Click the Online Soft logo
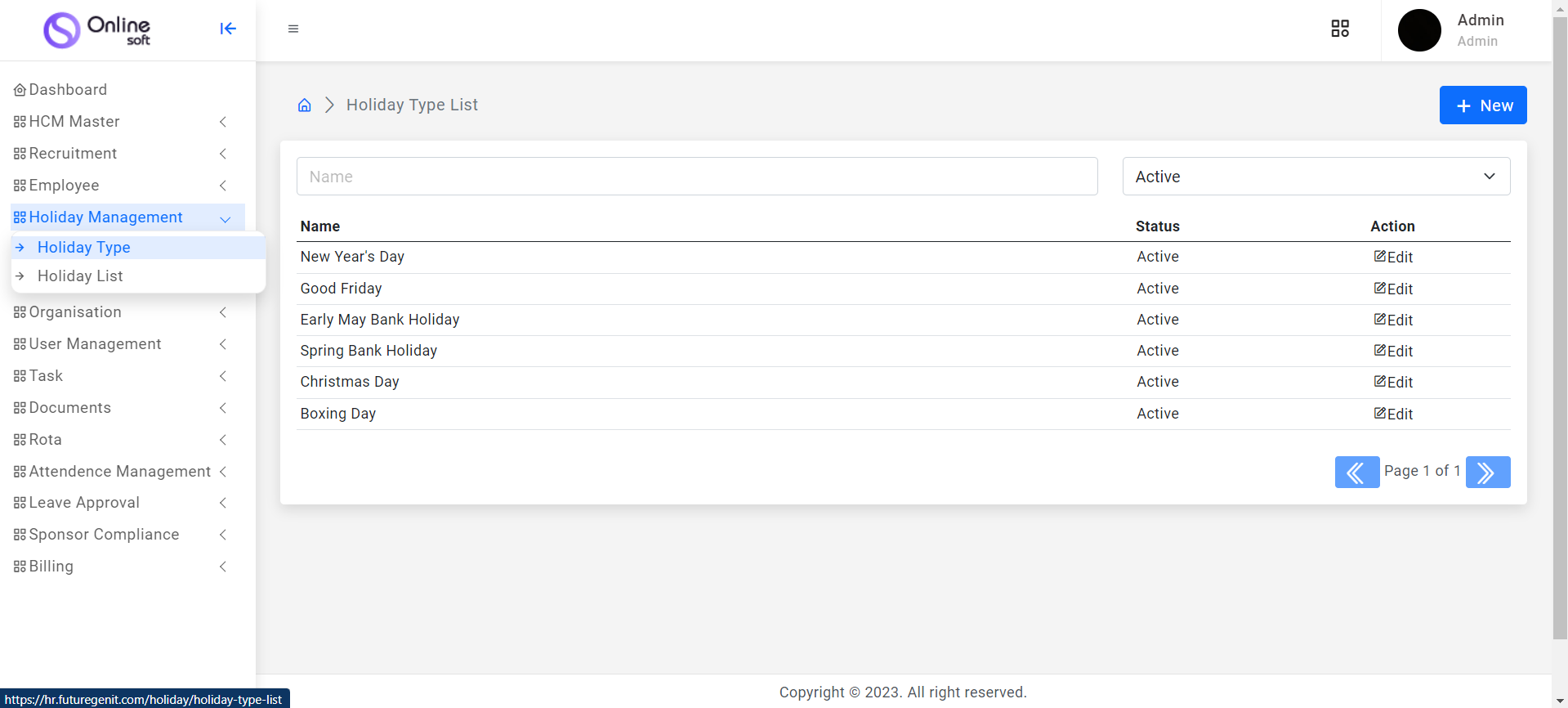 (x=97, y=30)
